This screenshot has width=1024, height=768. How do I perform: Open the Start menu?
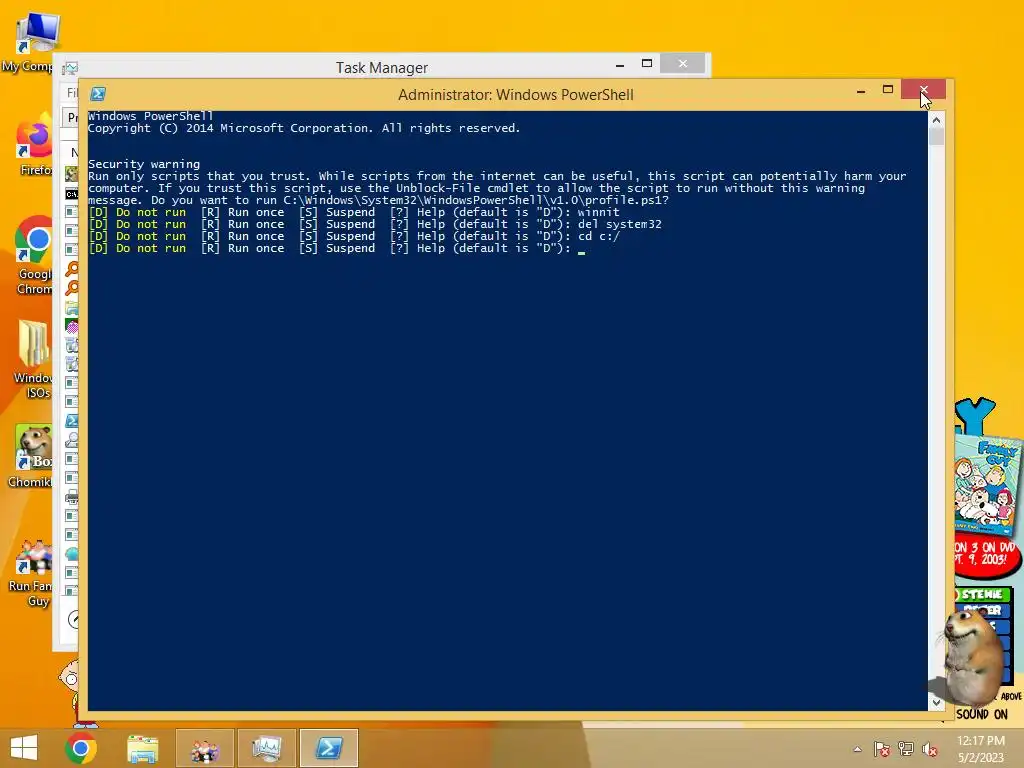tap(24, 748)
